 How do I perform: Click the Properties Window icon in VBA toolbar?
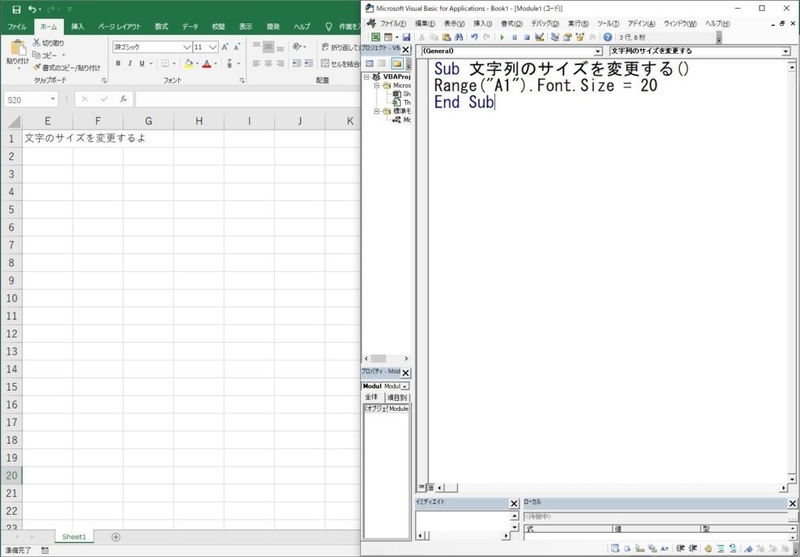tap(567, 37)
